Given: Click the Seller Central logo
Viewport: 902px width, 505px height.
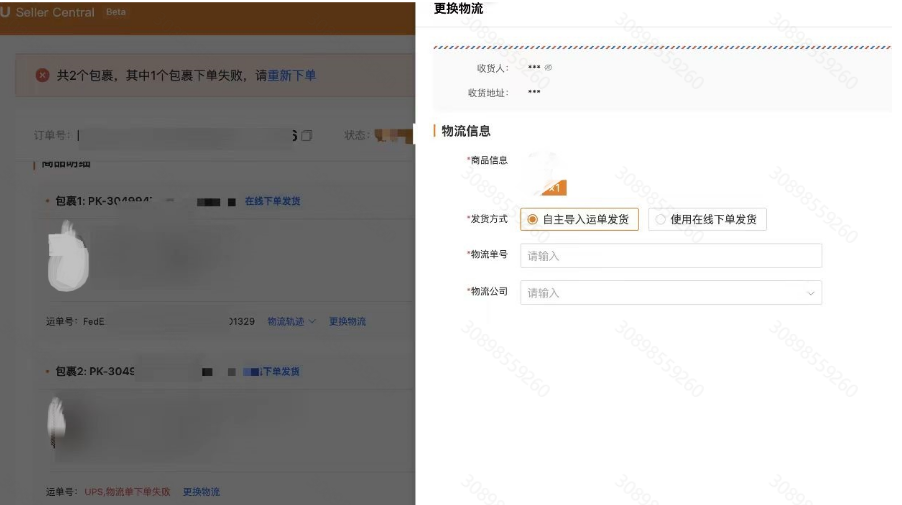Looking at the screenshot, I should pyautogui.click(x=56, y=12).
